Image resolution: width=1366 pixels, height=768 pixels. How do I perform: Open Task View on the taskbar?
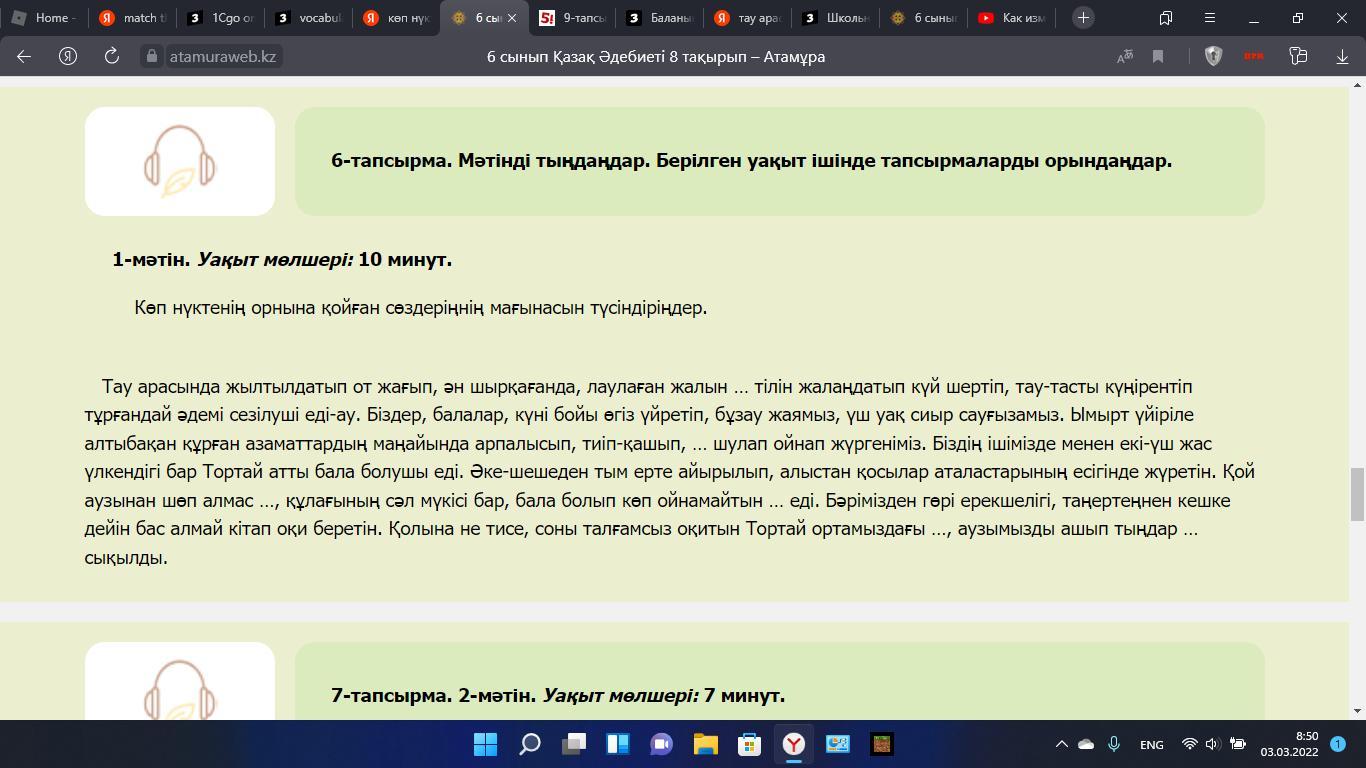tap(573, 744)
